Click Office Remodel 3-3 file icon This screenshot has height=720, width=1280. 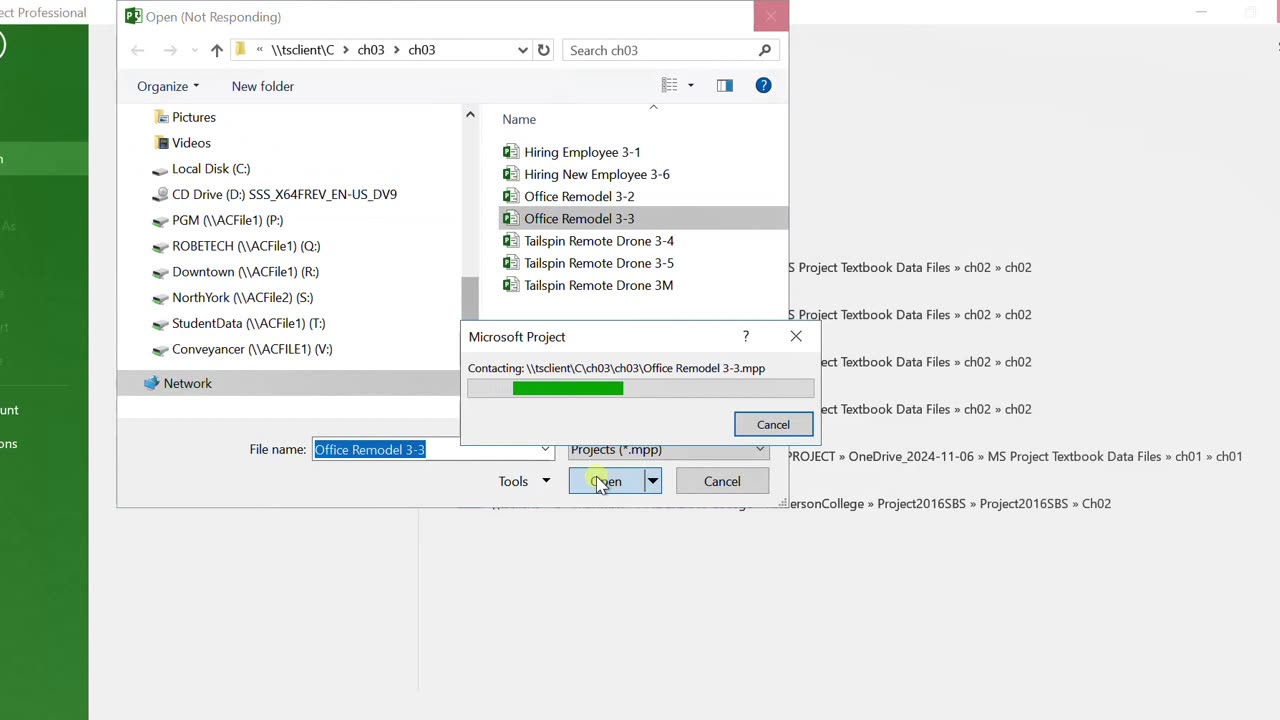(511, 218)
